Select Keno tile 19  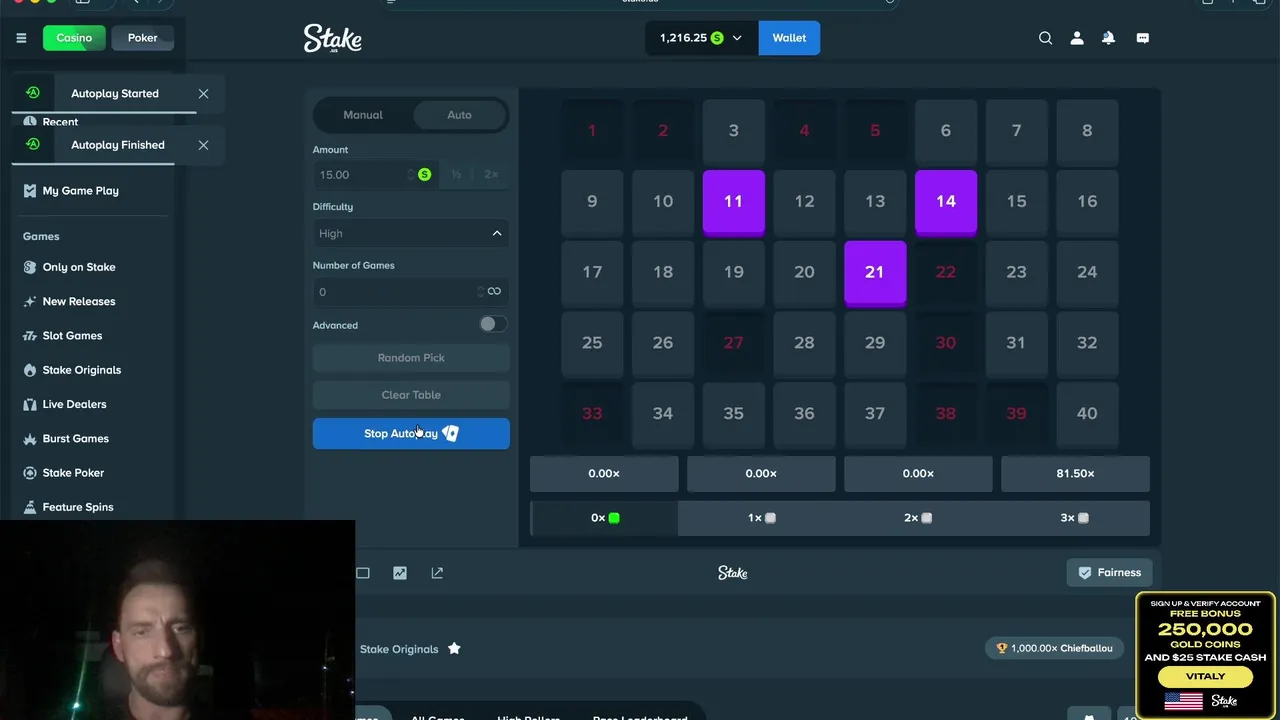click(x=734, y=272)
